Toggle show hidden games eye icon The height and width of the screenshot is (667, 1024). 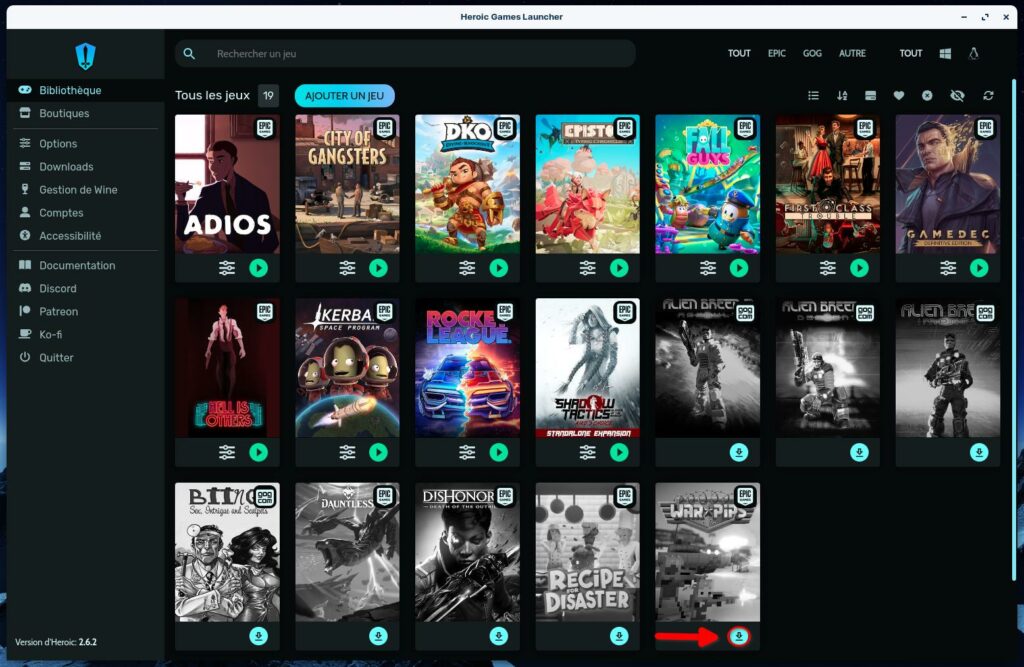click(957, 96)
